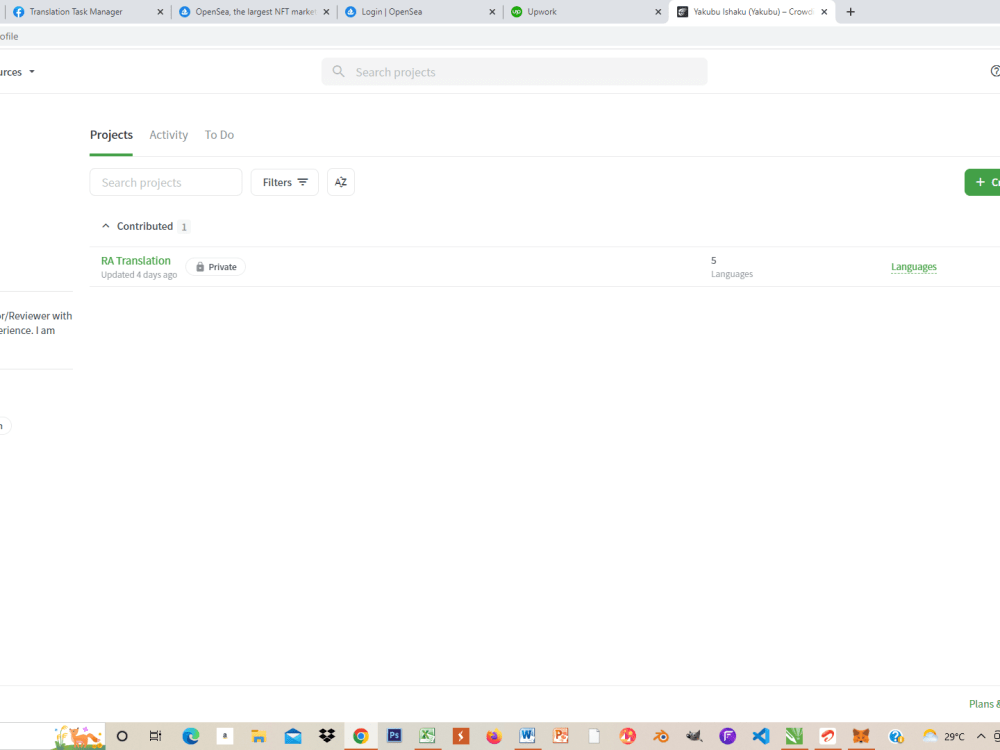Show hidden system tray icons

coord(981,736)
